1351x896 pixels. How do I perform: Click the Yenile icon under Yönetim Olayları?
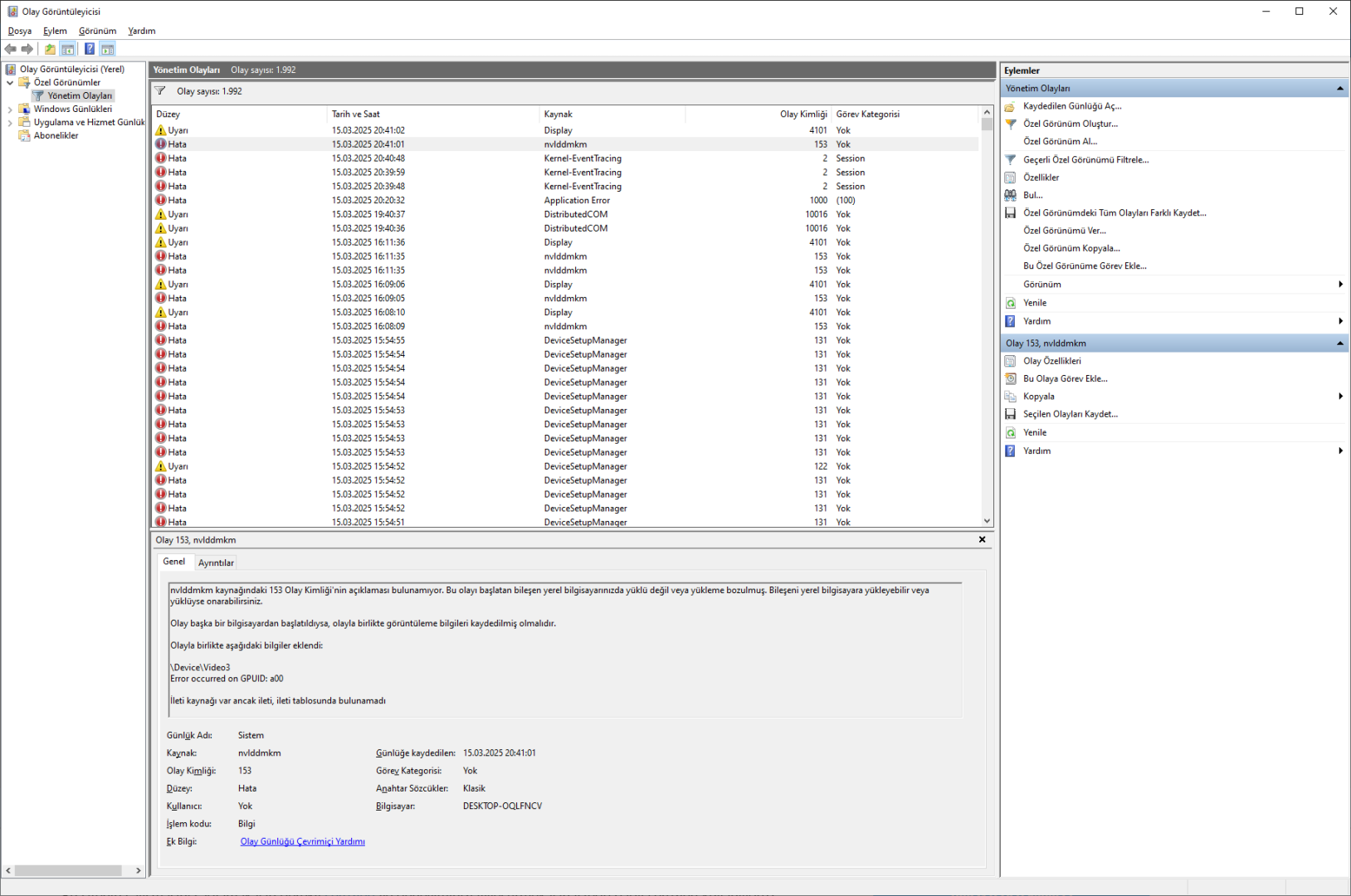1010,303
